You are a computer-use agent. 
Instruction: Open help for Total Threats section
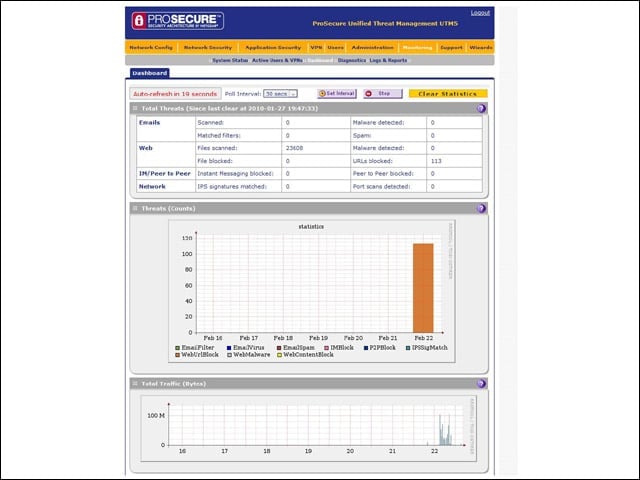(x=481, y=109)
